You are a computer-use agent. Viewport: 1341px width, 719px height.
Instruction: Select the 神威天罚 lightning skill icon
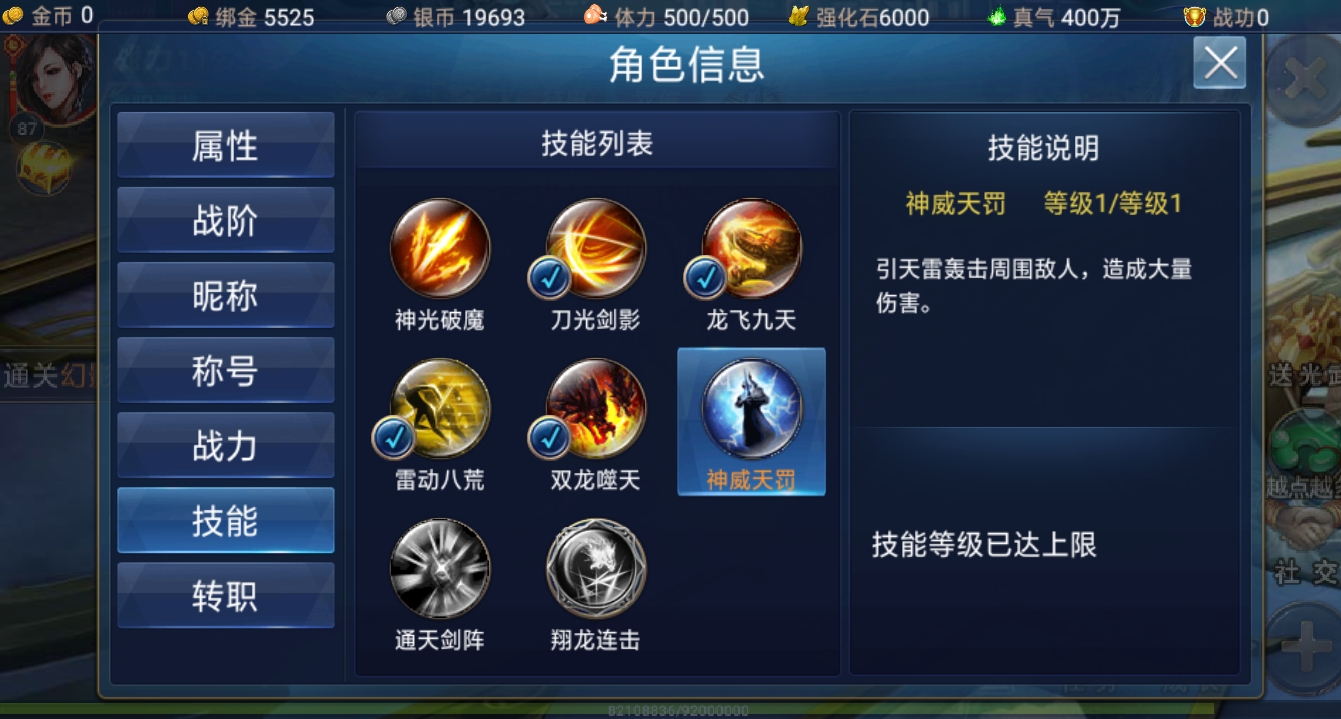(x=752, y=408)
